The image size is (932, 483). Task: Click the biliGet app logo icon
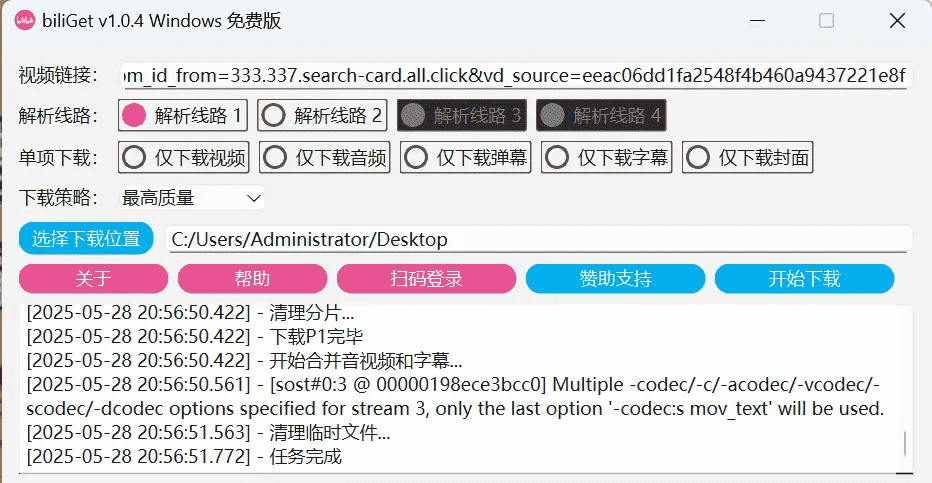click(24, 20)
